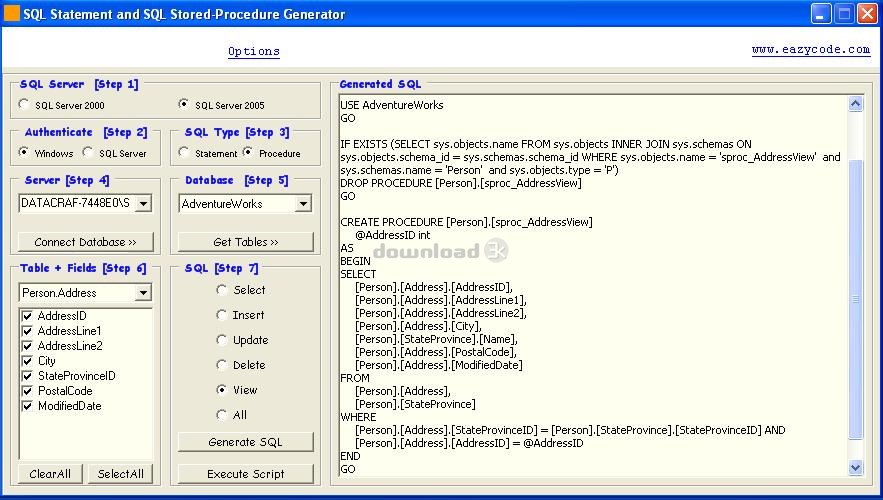Screen dimensions: 883x500
Task: Run the script with Execute Script
Action: click(245, 474)
